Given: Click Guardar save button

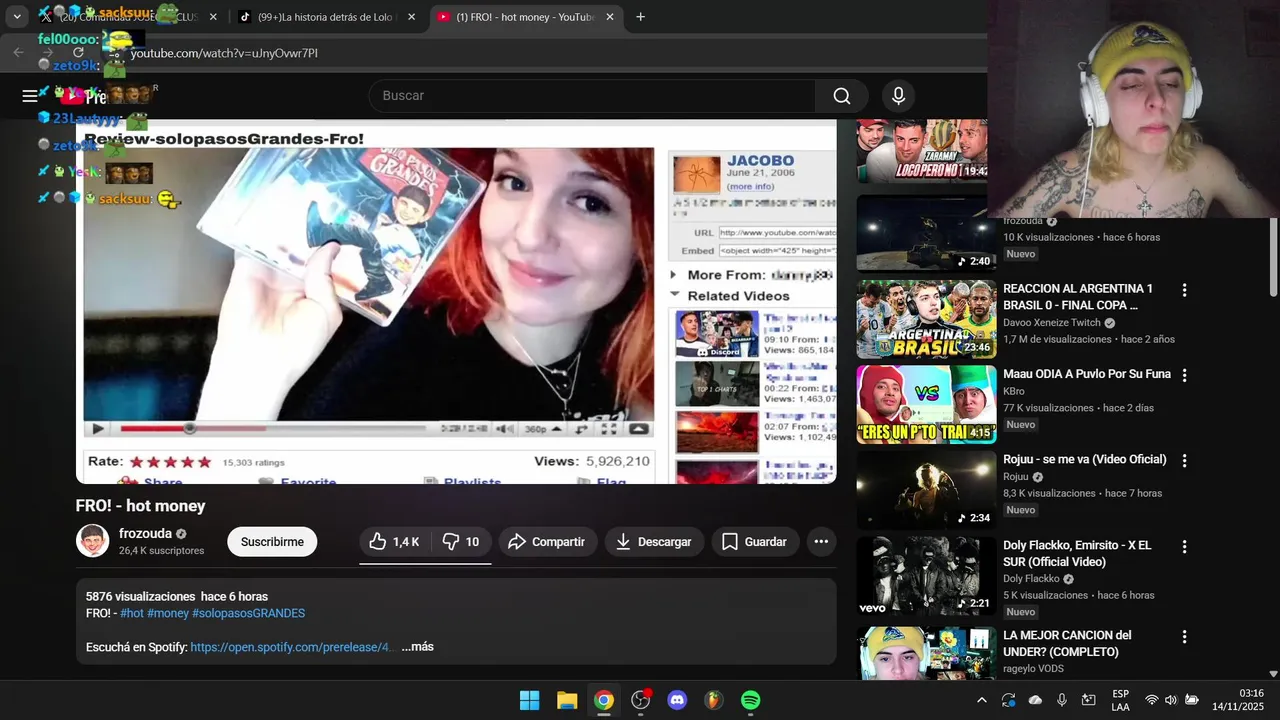Looking at the screenshot, I should [x=755, y=542].
